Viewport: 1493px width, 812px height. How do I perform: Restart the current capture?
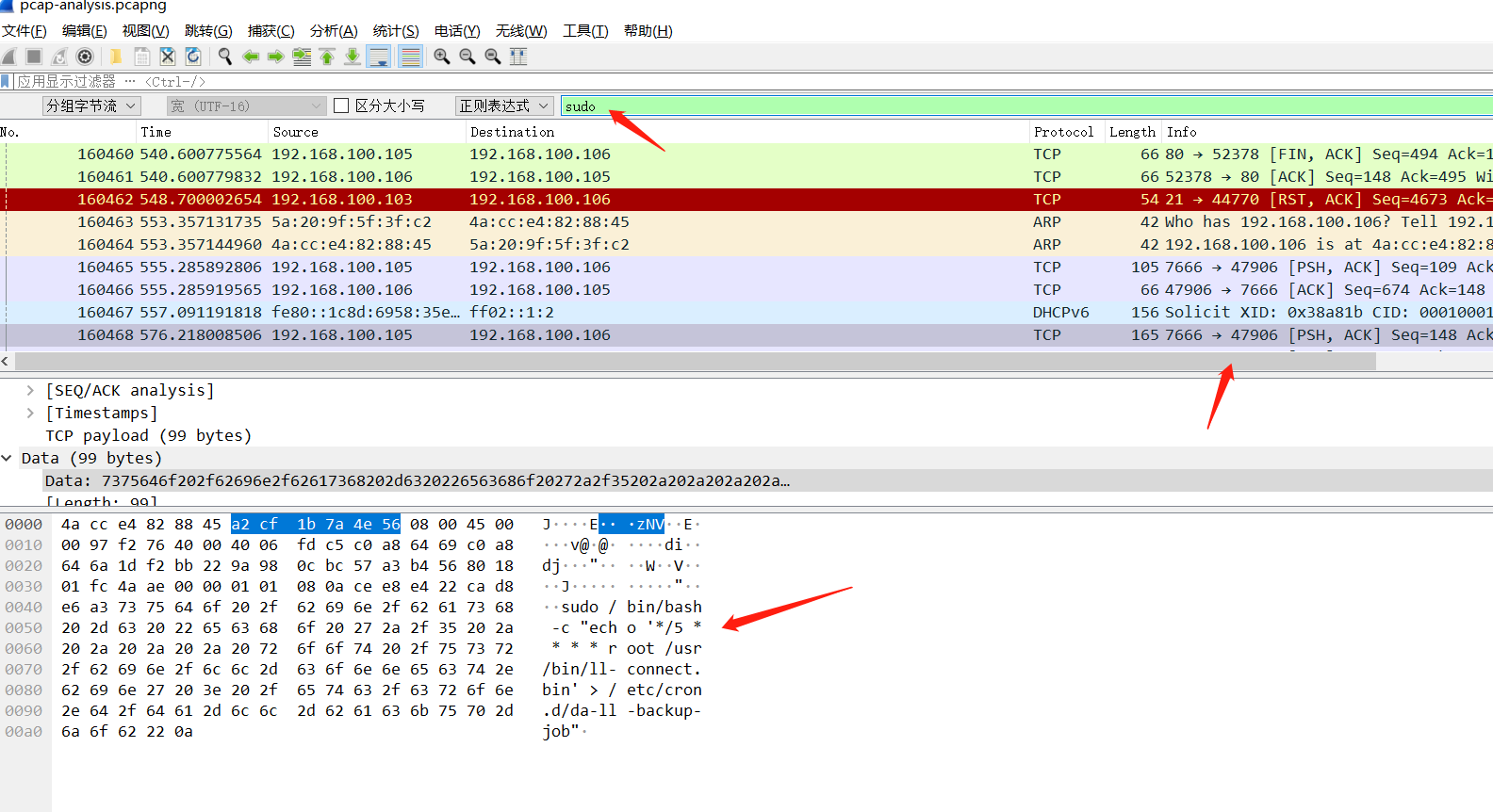tap(59, 57)
